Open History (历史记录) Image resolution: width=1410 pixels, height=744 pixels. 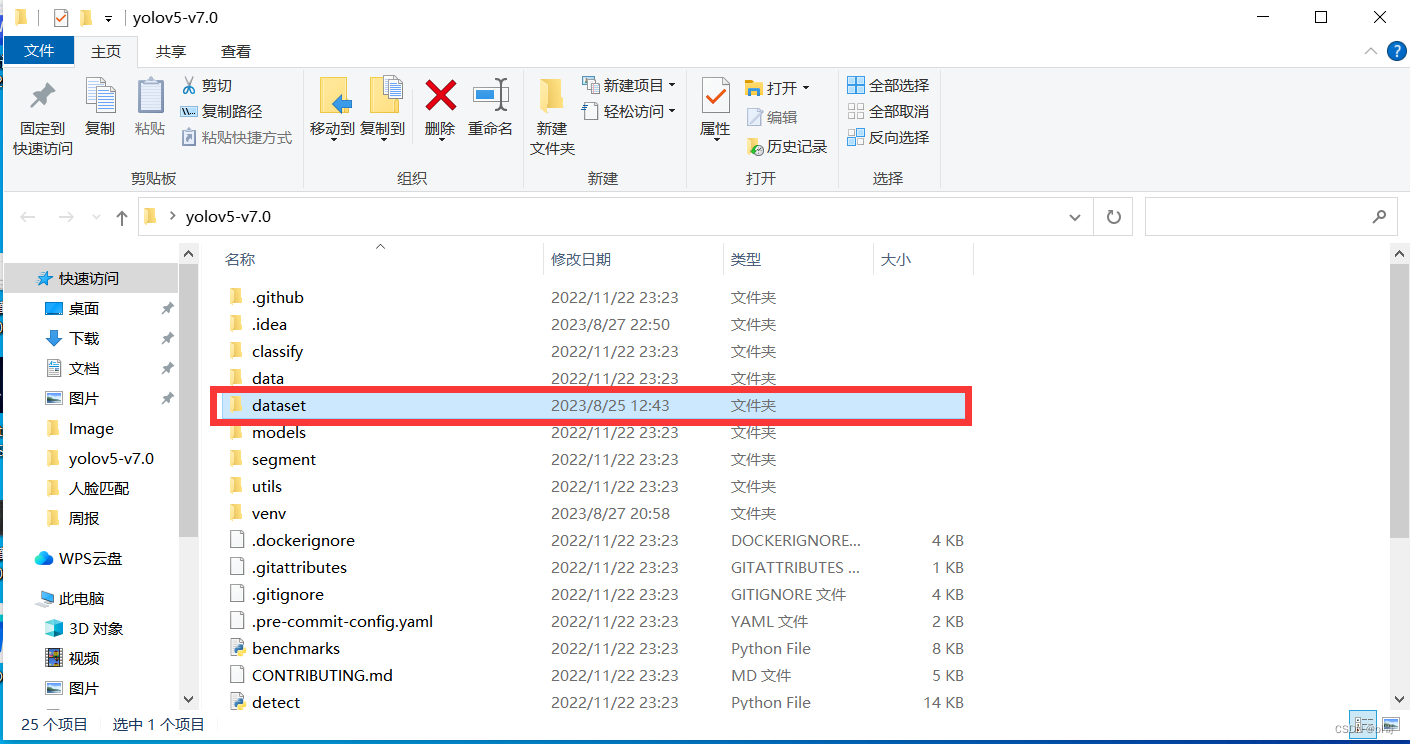[786, 146]
